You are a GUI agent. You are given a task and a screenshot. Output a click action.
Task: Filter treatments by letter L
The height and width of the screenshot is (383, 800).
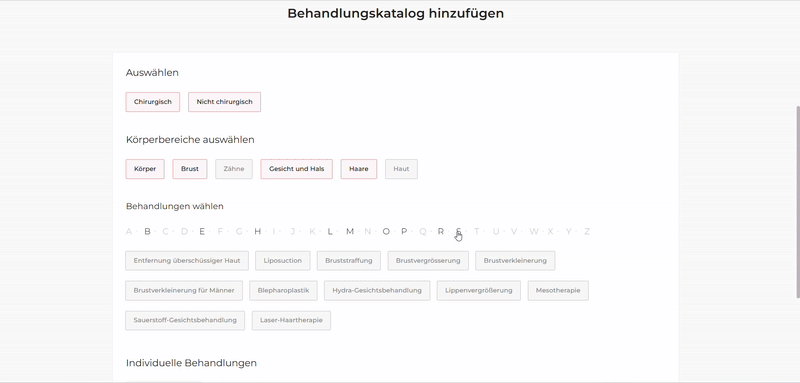[330, 232]
